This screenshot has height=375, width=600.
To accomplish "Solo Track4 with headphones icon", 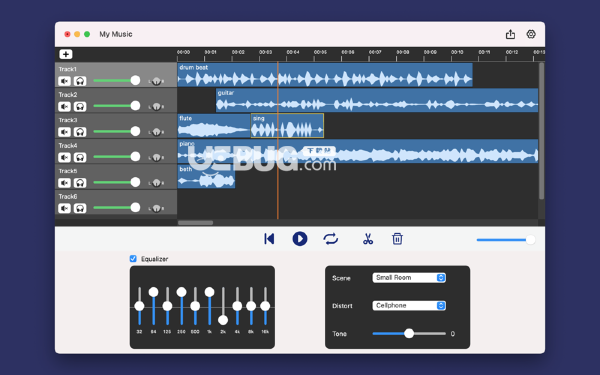I will point(80,157).
